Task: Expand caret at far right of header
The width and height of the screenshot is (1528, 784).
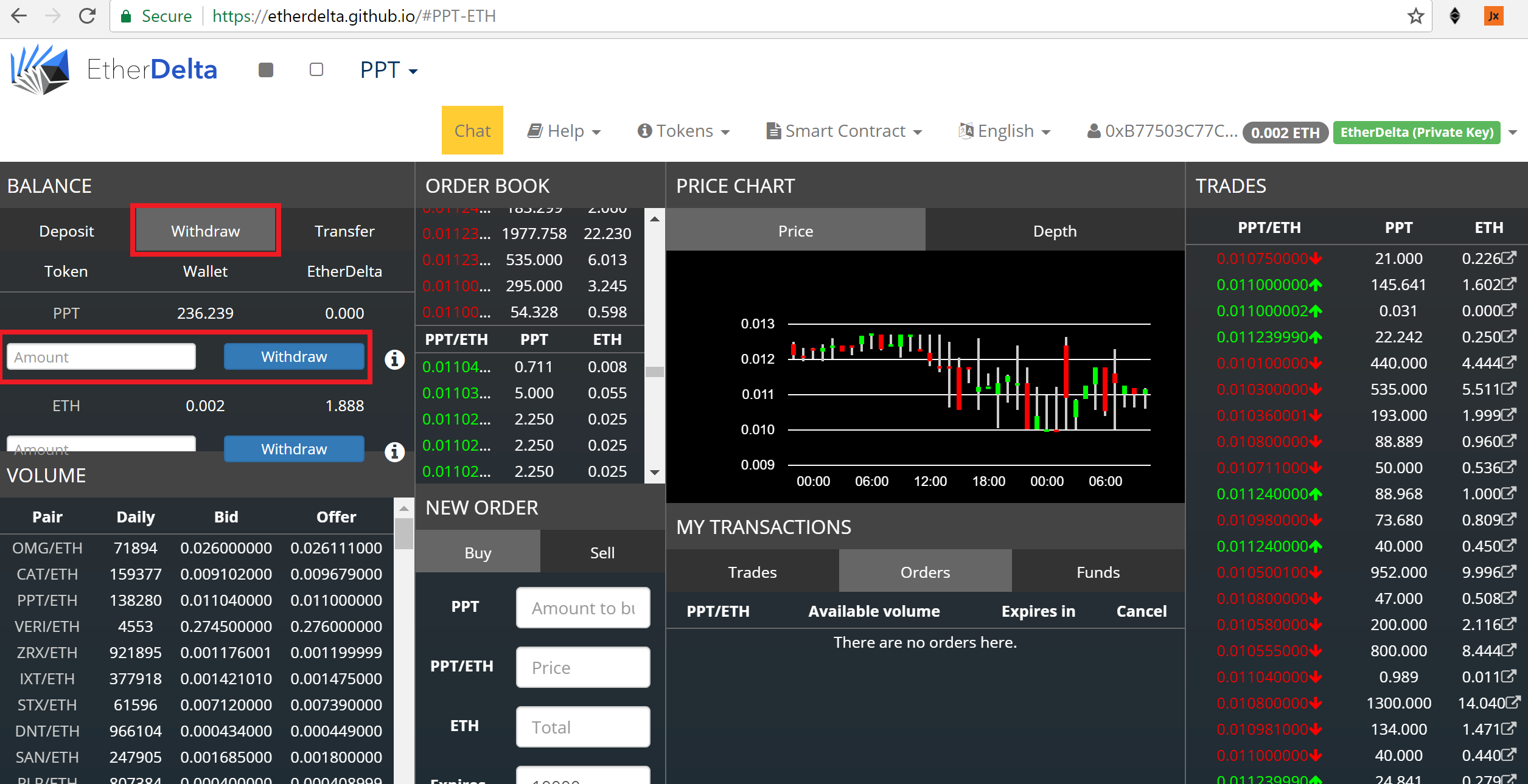Action: point(1513,133)
